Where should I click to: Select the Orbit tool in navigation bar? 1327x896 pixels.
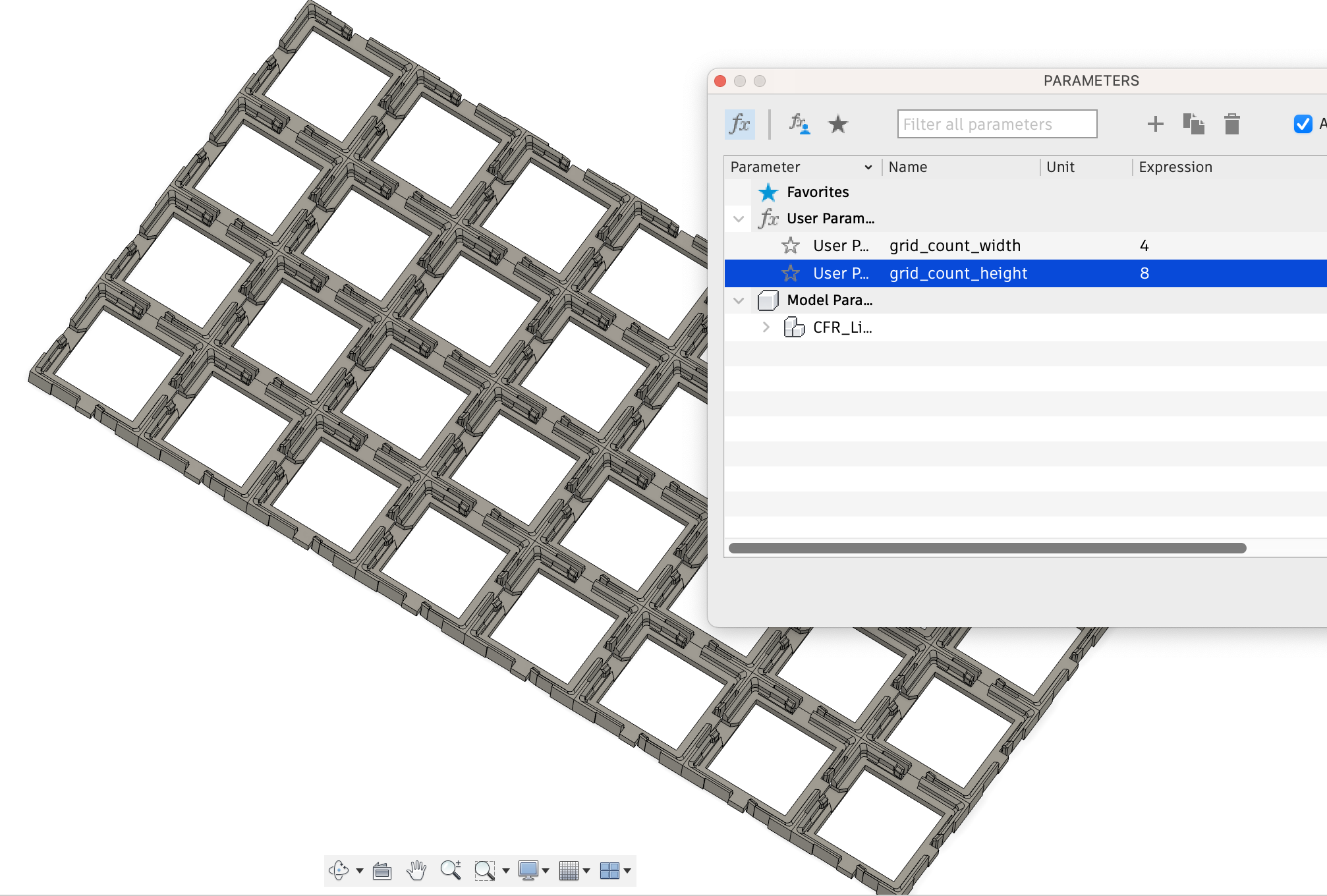(x=338, y=870)
